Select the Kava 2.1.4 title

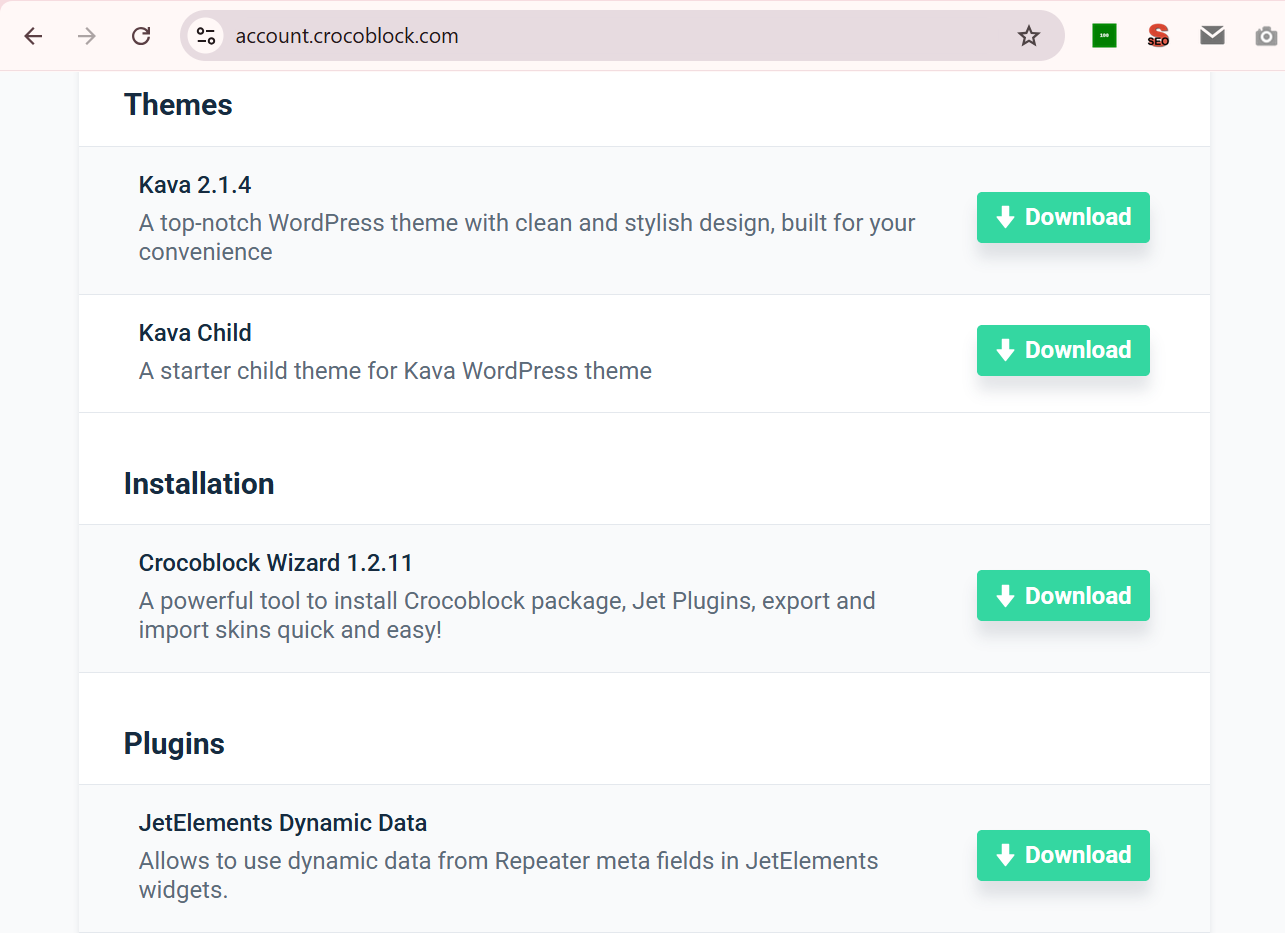point(195,185)
